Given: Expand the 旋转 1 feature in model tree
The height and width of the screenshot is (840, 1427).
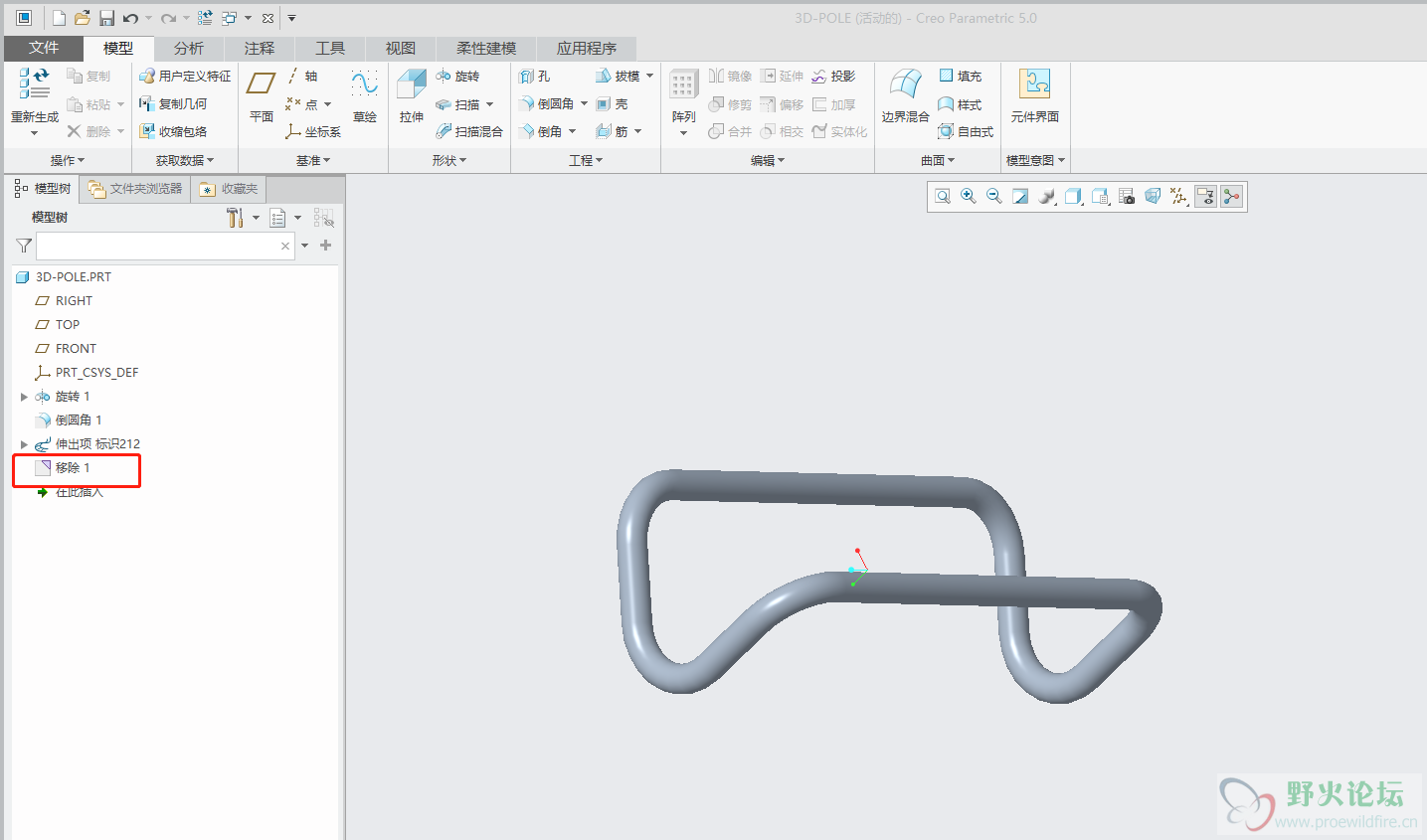Looking at the screenshot, I should coord(24,397).
